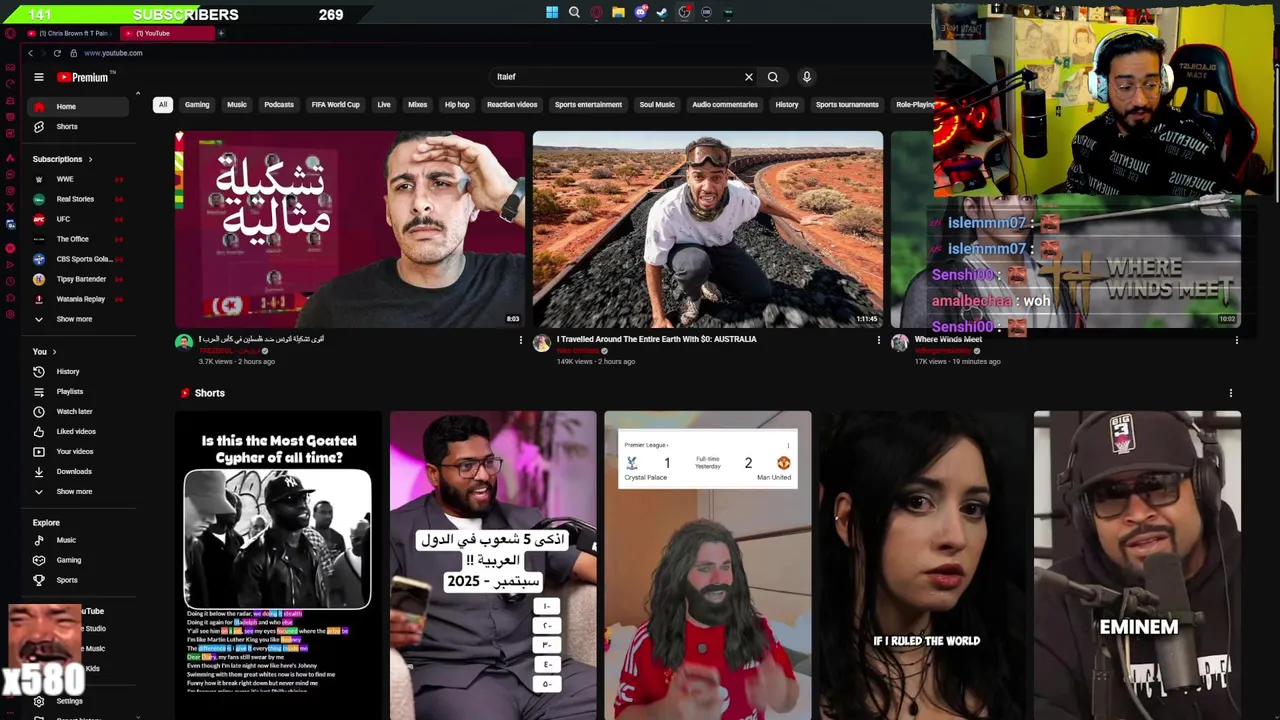
Task: Open the UFC subscription channel
Action: click(x=80, y=219)
